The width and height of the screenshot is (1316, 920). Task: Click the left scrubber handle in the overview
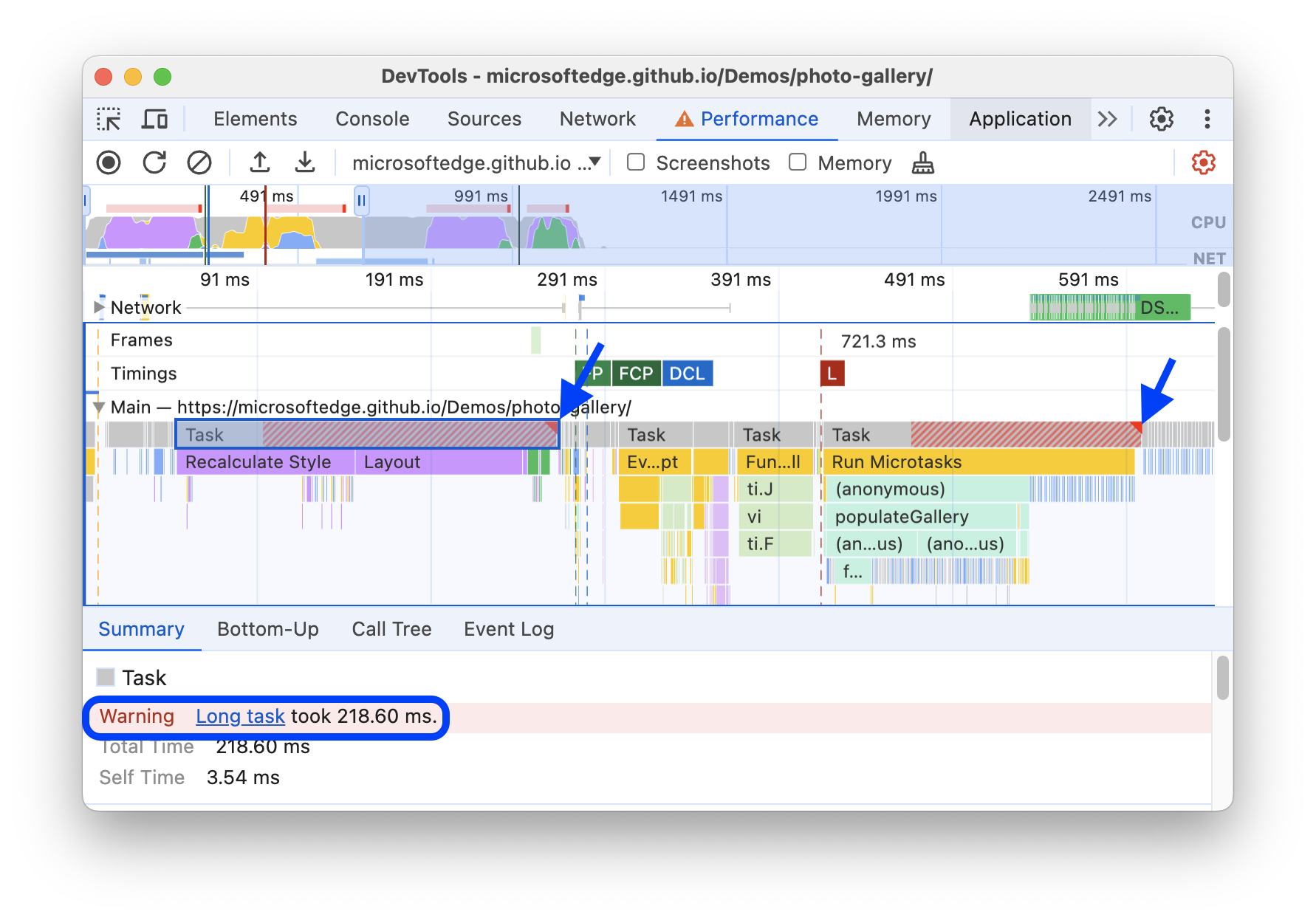pyautogui.click(x=87, y=199)
